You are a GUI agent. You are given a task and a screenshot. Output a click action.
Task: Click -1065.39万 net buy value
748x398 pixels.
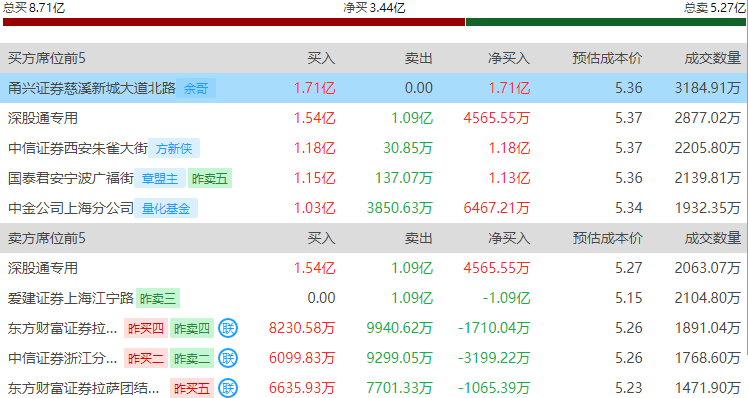click(x=494, y=388)
